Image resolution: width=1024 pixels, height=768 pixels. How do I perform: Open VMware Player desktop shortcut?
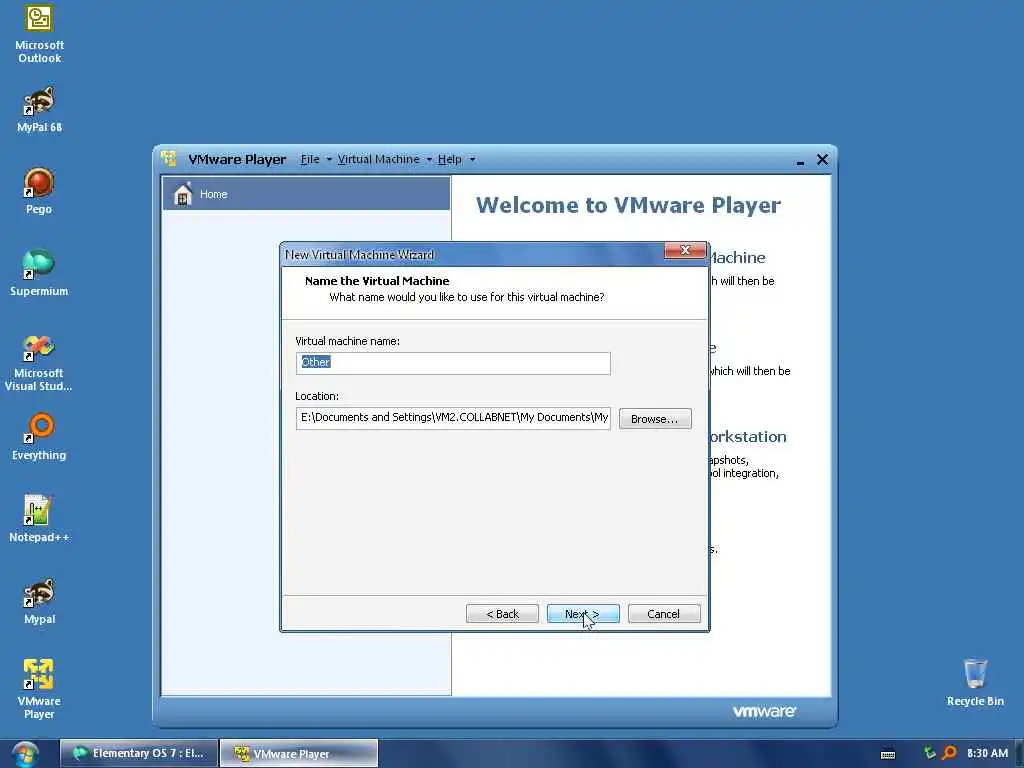[39, 690]
